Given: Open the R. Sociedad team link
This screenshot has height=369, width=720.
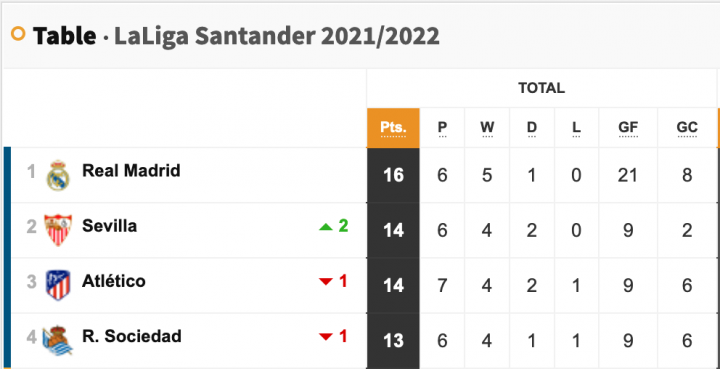Looking at the screenshot, I should (132, 336).
